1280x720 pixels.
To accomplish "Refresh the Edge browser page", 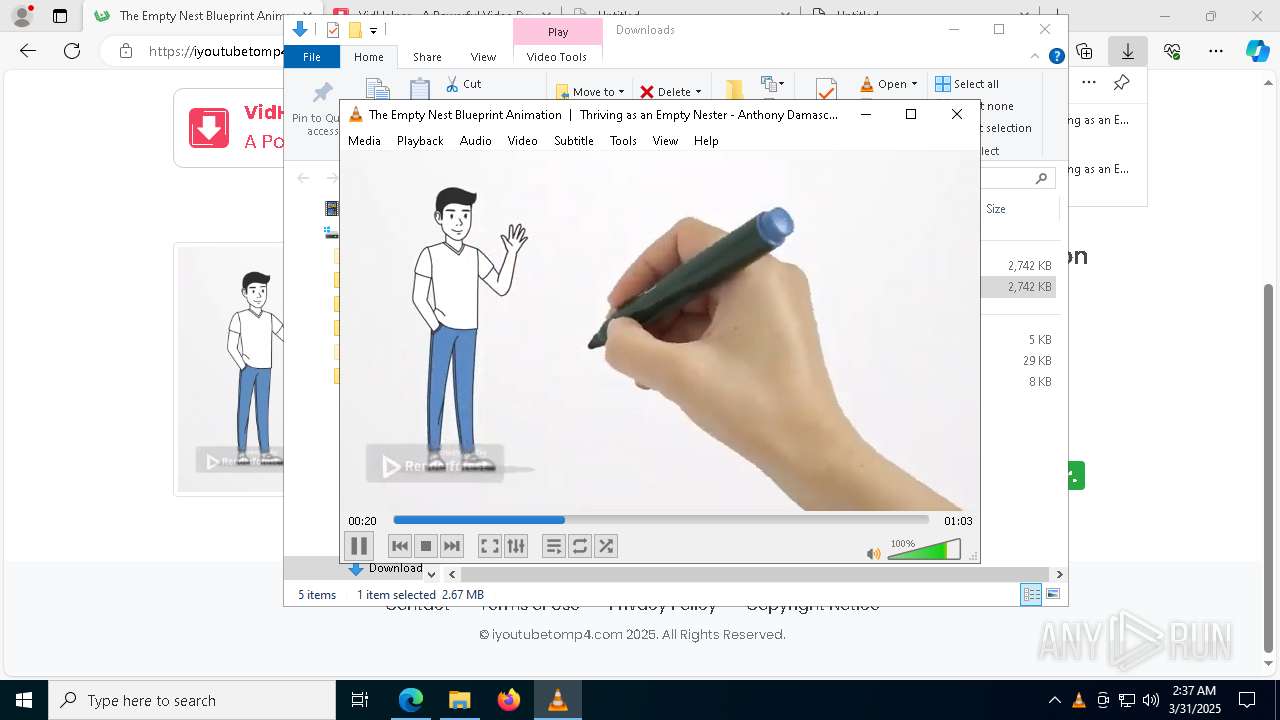I will pyautogui.click(x=72, y=51).
